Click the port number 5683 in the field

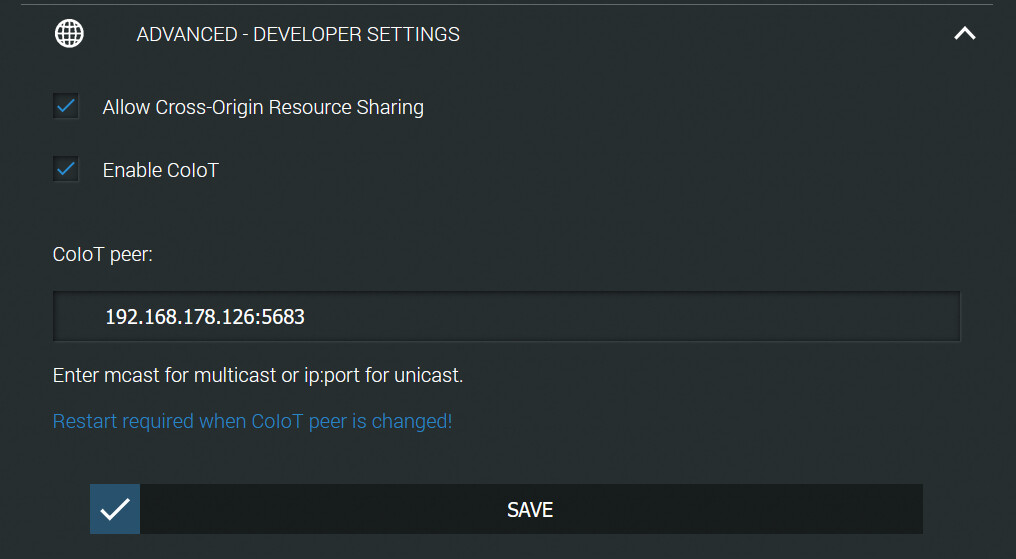[x=283, y=317]
